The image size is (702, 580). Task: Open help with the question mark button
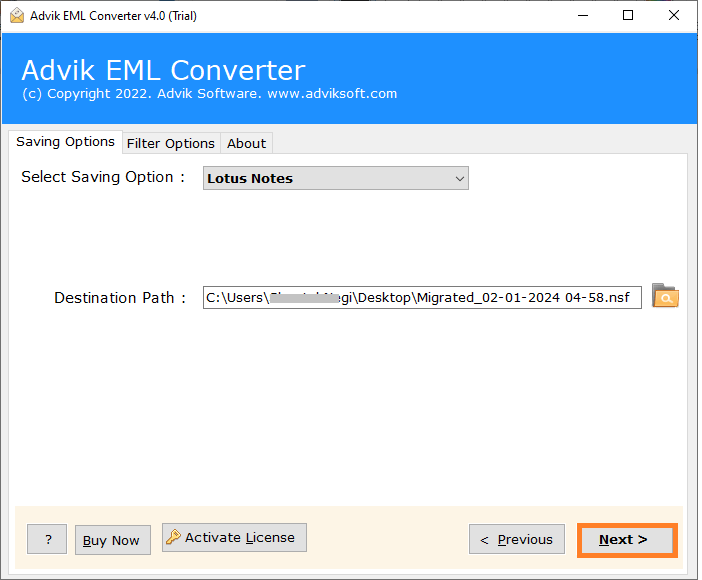click(47, 539)
